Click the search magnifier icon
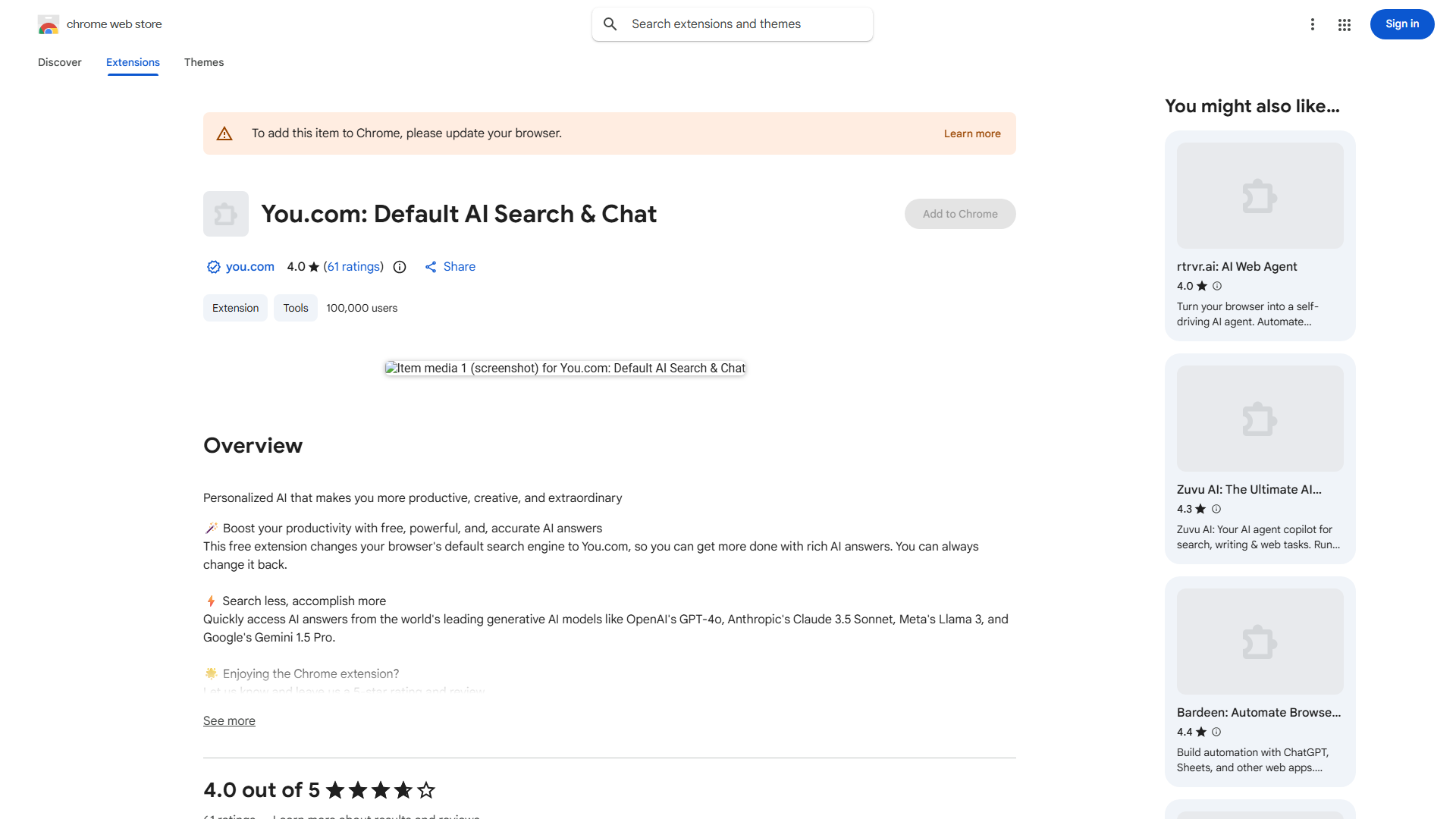This screenshot has width=1456, height=819. click(610, 24)
